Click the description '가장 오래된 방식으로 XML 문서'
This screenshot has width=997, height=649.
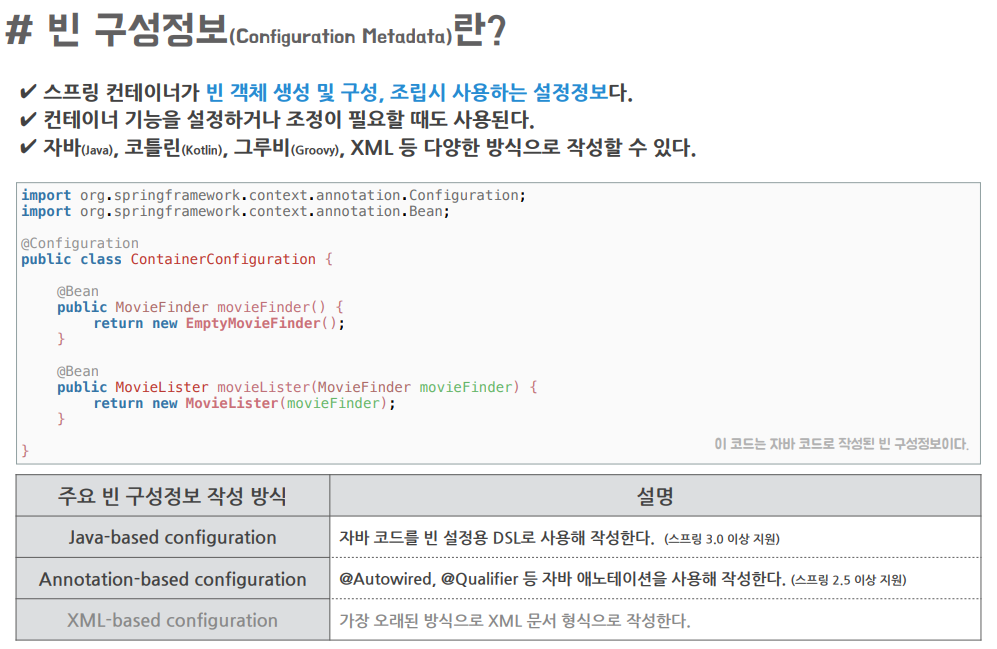pos(514,620)
